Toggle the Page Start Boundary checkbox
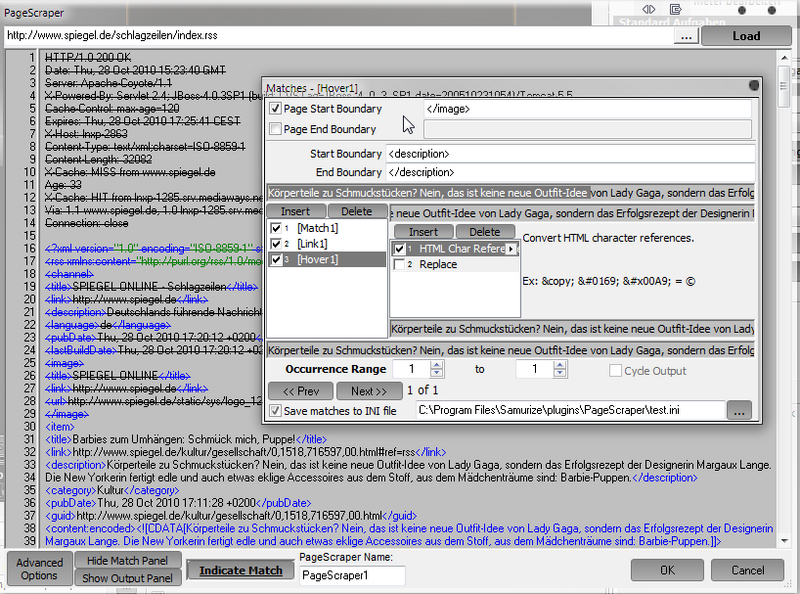This screenshot has width=800, height=594. pos(275,109)
